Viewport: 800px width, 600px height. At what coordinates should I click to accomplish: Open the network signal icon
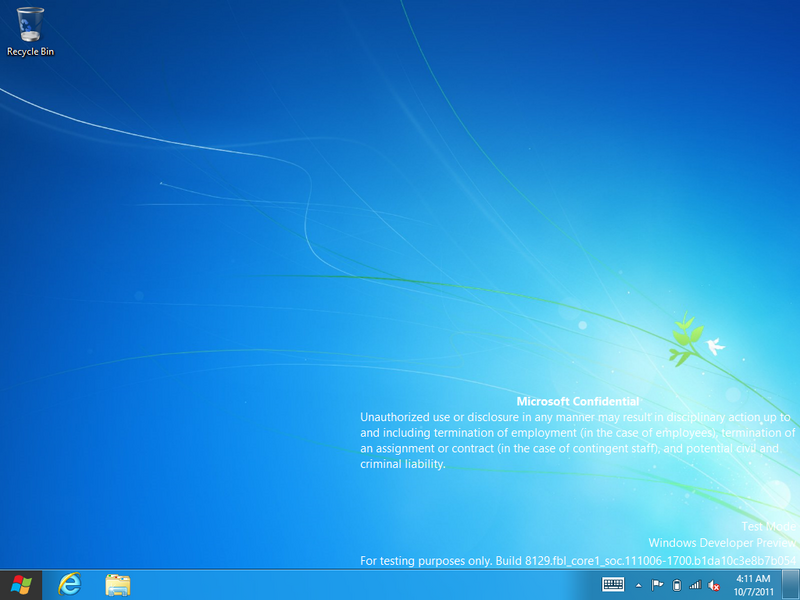click(x=695, y=585)
